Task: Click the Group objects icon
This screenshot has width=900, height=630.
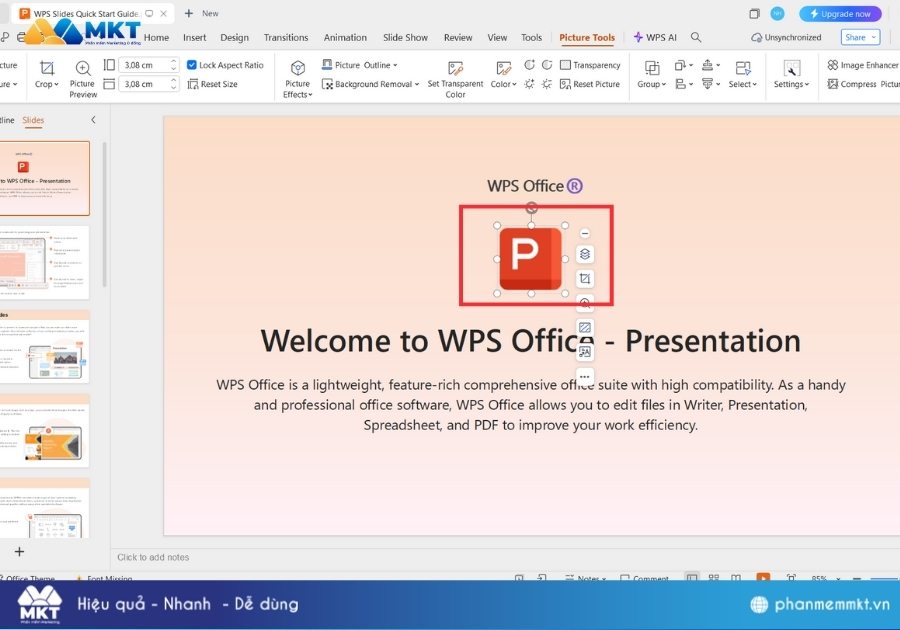Action: tap(652, 68)
